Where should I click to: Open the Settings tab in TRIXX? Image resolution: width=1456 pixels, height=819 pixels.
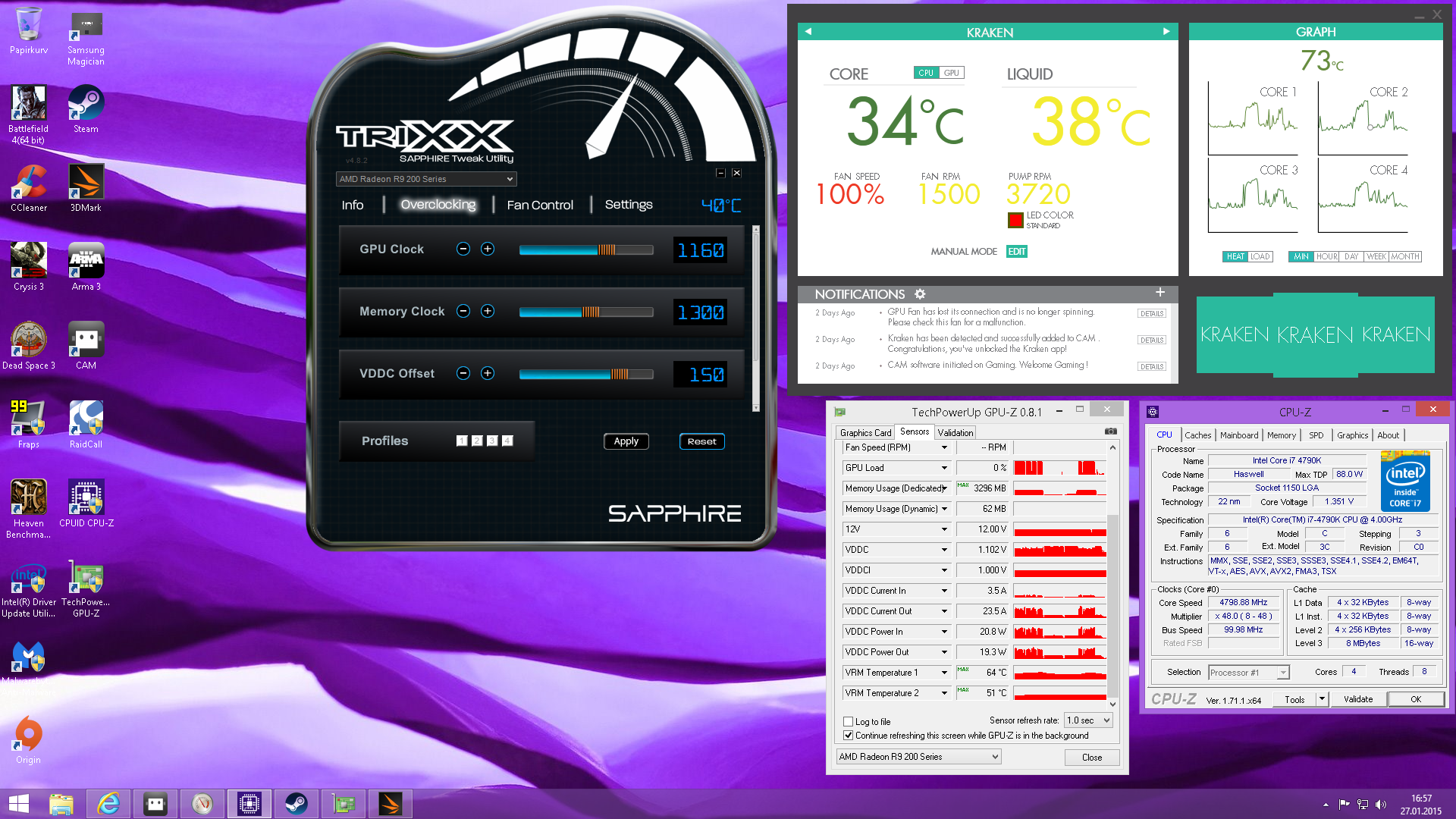629,204
